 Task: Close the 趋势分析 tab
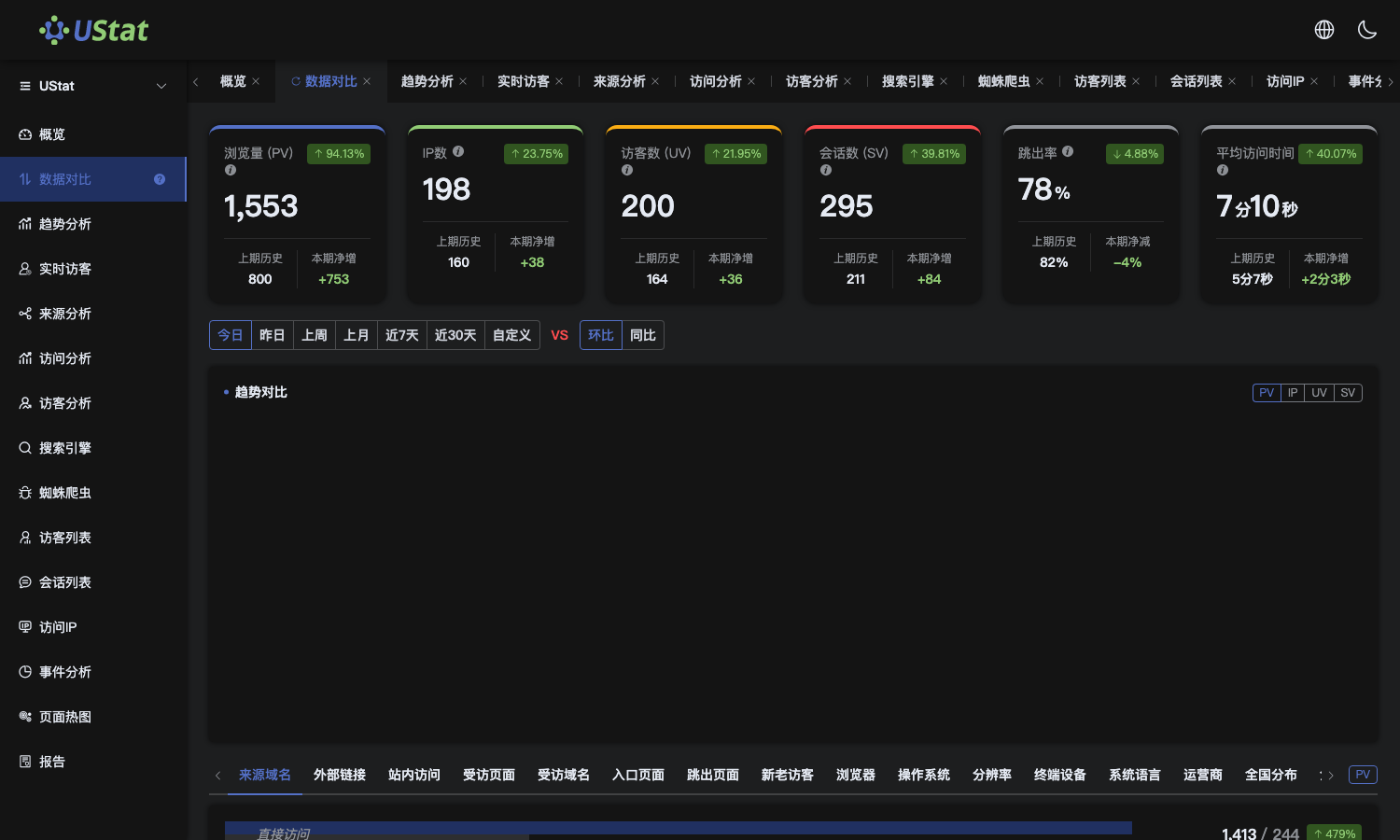coord(463,81)
